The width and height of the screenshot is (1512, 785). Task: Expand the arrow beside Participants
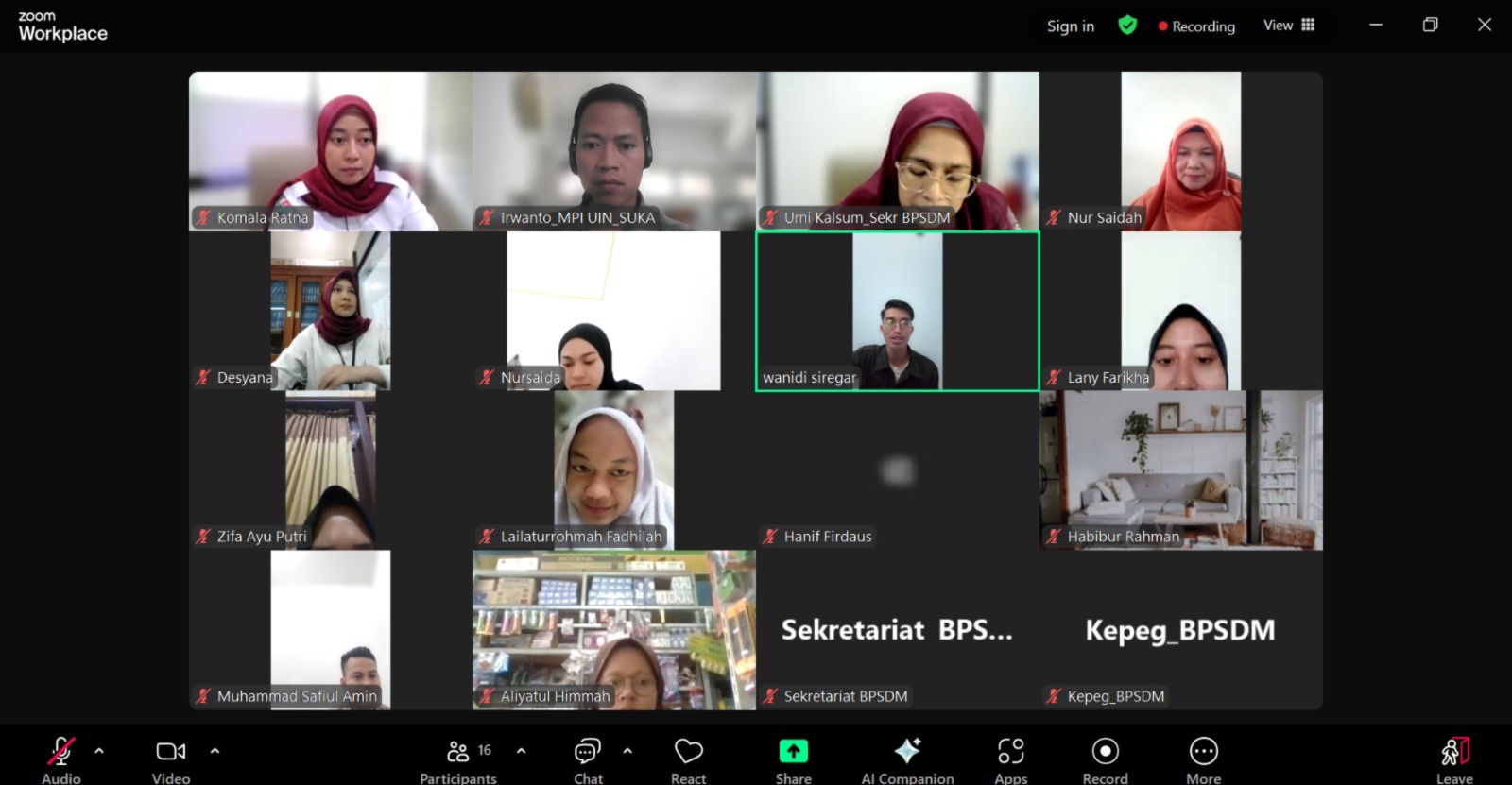521,751
